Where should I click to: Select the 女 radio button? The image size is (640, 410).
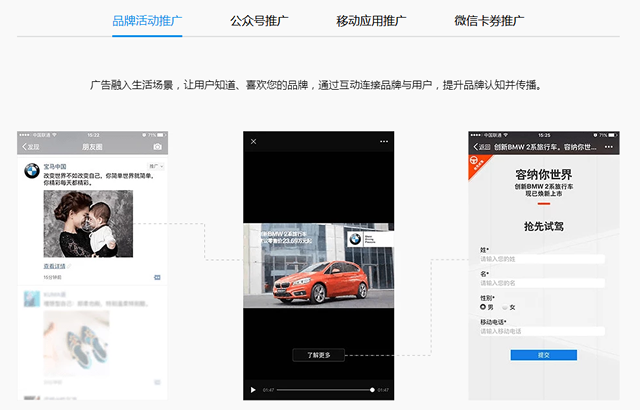(505, 307)
